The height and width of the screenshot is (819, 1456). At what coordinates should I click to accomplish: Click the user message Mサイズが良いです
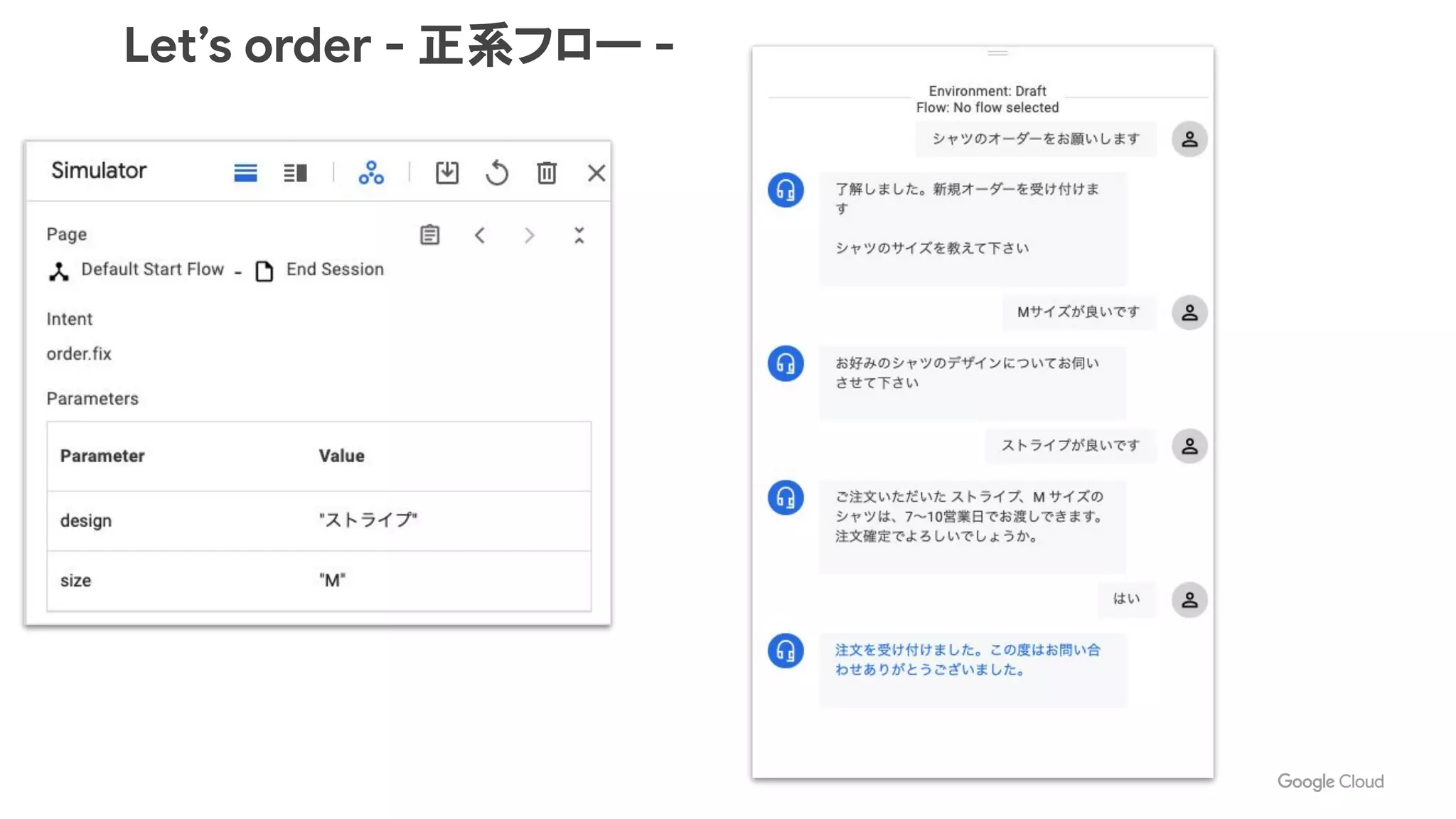[x=1078, y=312]
